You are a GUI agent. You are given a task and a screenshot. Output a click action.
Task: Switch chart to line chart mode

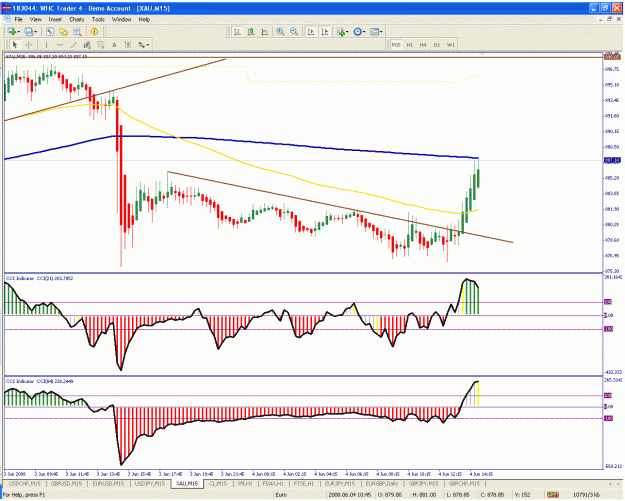[264, 31]
